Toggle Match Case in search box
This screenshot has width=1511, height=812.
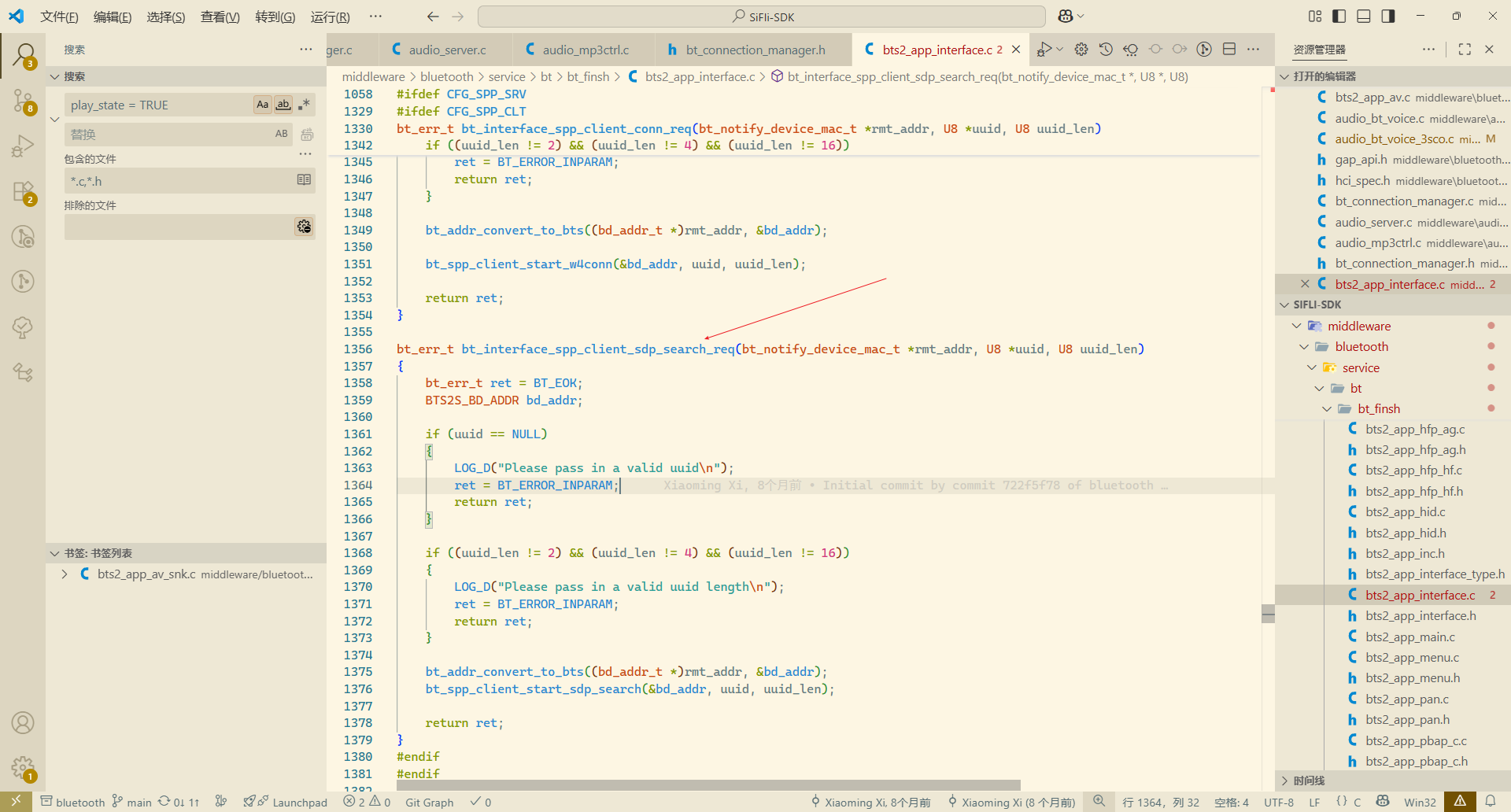point(262,105)
